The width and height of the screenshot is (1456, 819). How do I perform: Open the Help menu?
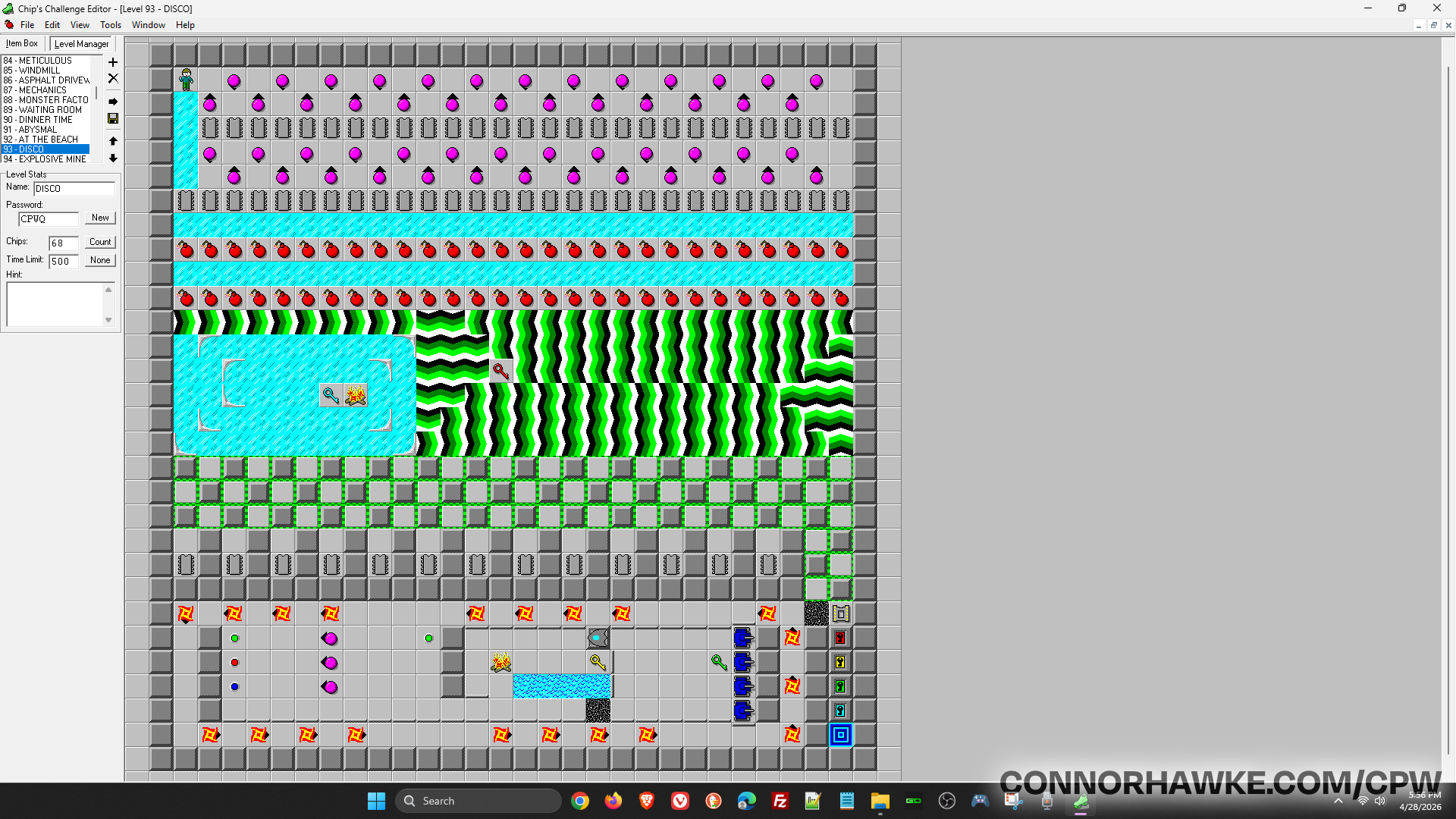(x=185, y=25)
